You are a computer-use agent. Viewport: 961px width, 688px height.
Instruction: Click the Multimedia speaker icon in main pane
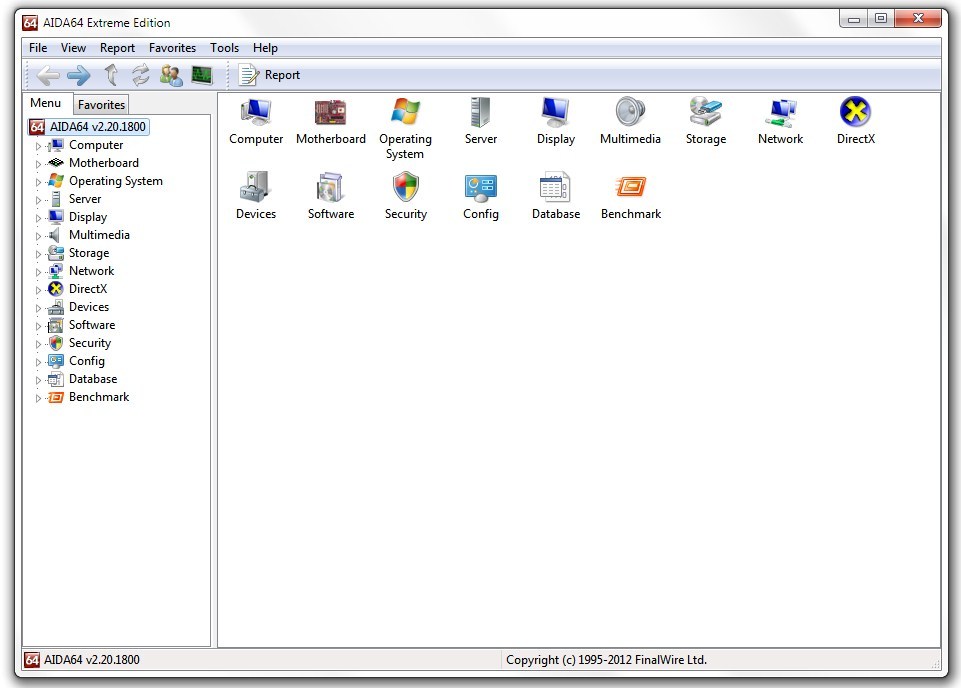point(630,112)
